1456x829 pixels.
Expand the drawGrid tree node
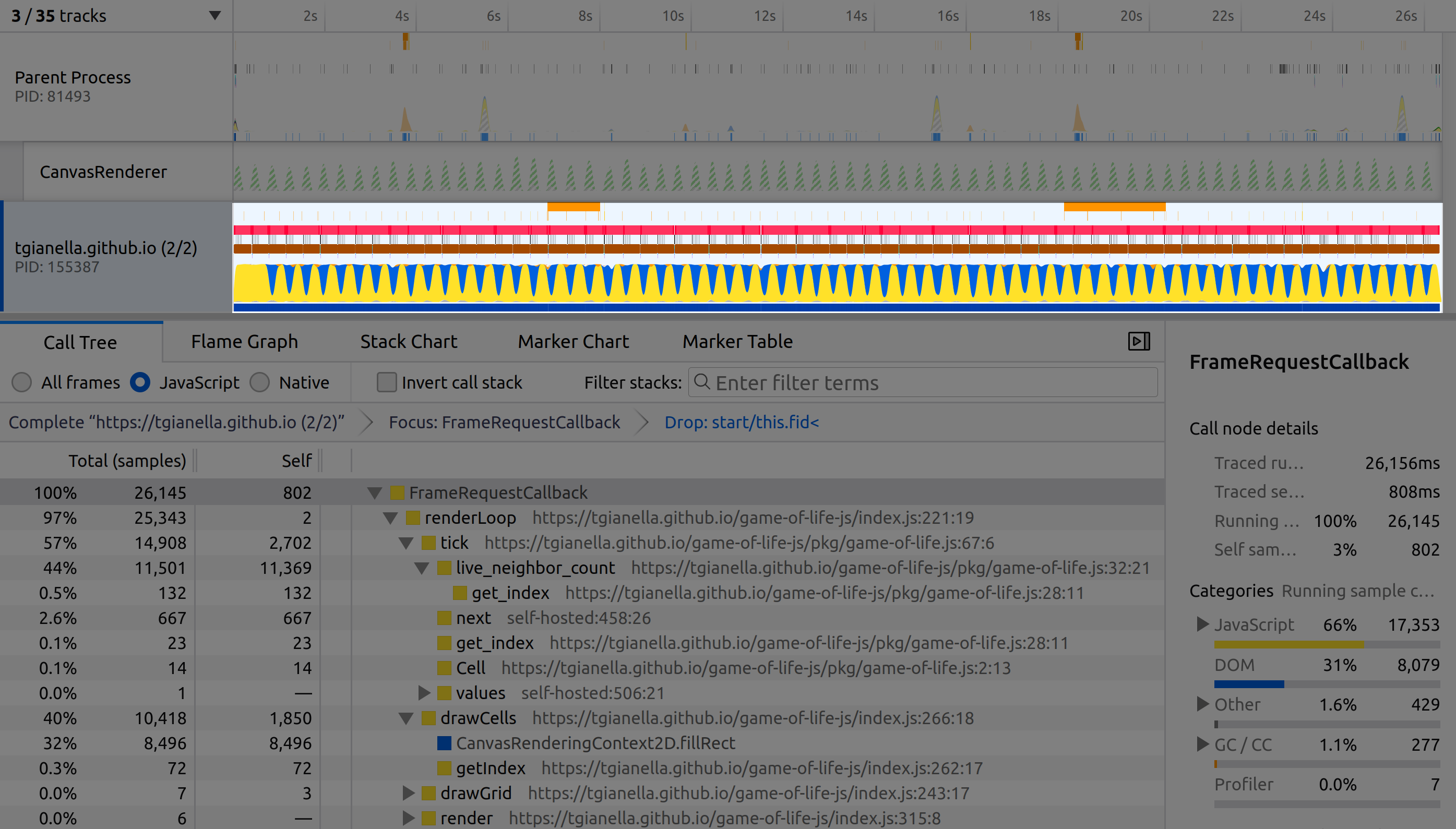[x=408, y=793]
